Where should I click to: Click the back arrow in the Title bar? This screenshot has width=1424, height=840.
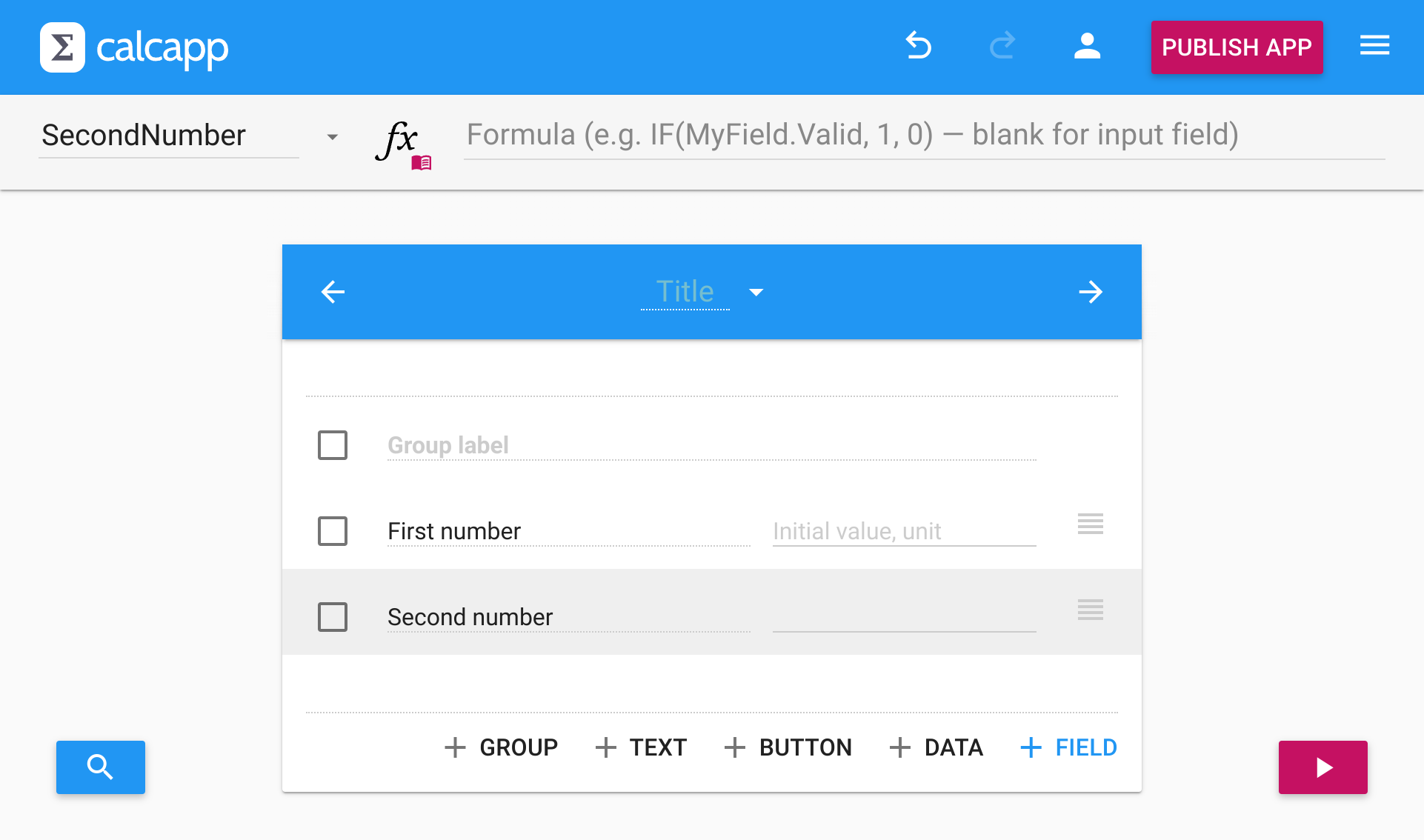[333, 291]
